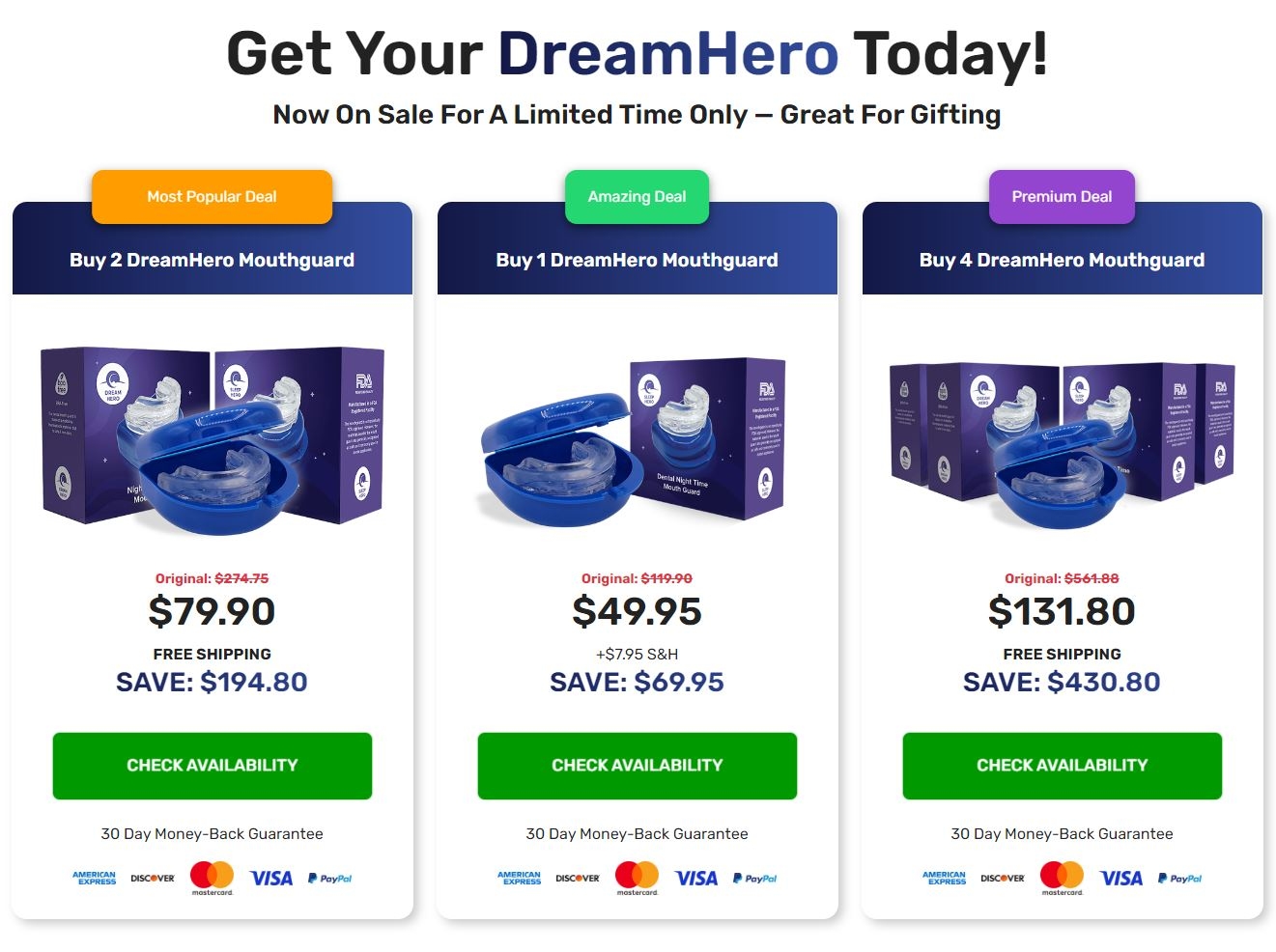Image resolution: width=1276 pixels, height=952 pixels.
Task: Check availability for the 2 mouthguard deal
Action: [x=213, y=766]
